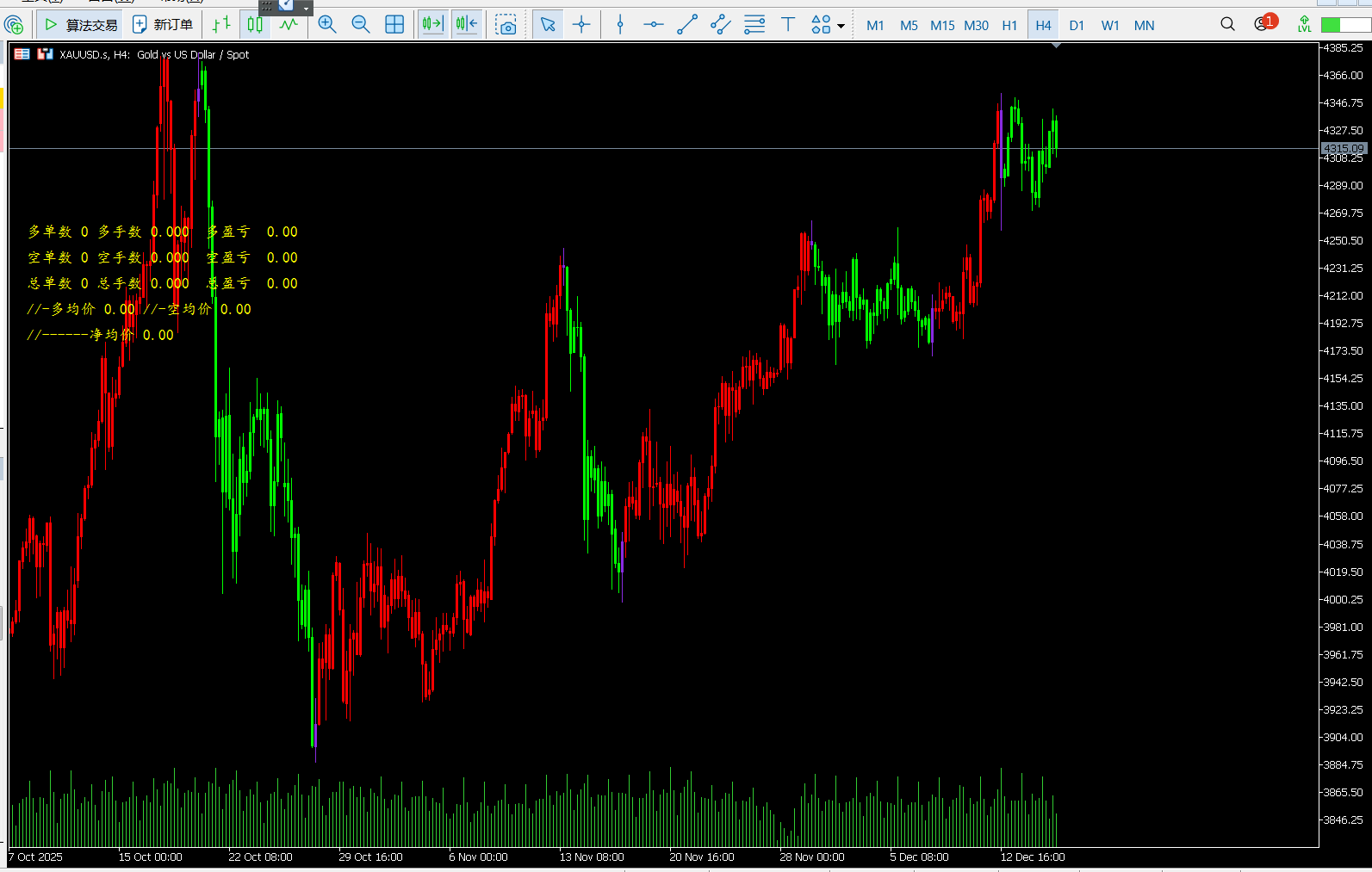
Task: Toggle chart shift from right edge
Action: tap(467, 25)
